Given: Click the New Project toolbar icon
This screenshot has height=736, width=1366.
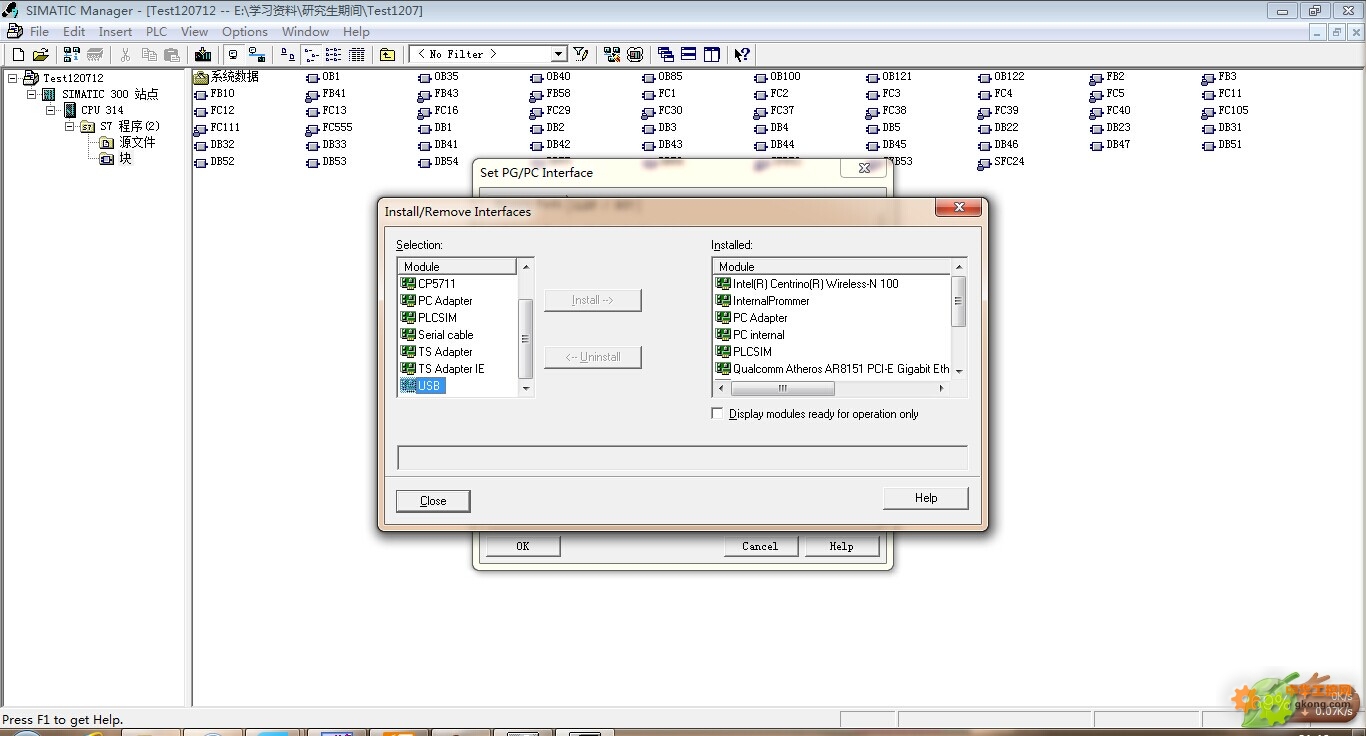Looking at the screenshot, I should pos(18,54).
